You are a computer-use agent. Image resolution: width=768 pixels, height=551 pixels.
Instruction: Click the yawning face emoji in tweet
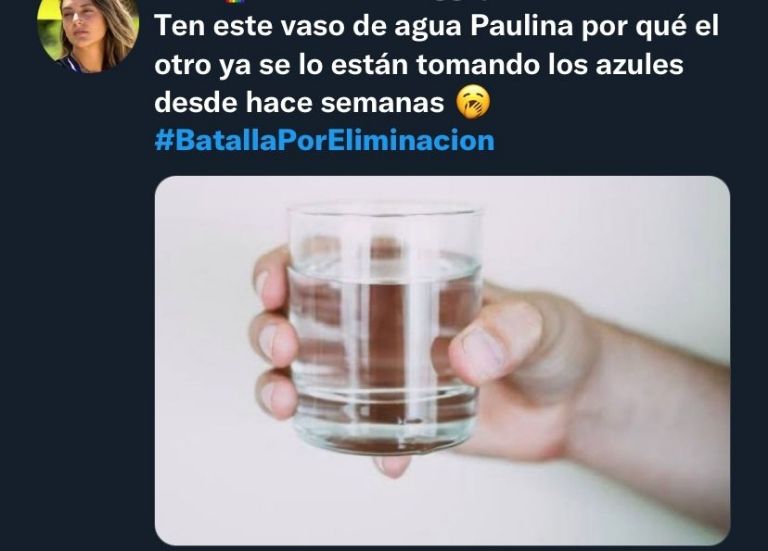[473, 102]
